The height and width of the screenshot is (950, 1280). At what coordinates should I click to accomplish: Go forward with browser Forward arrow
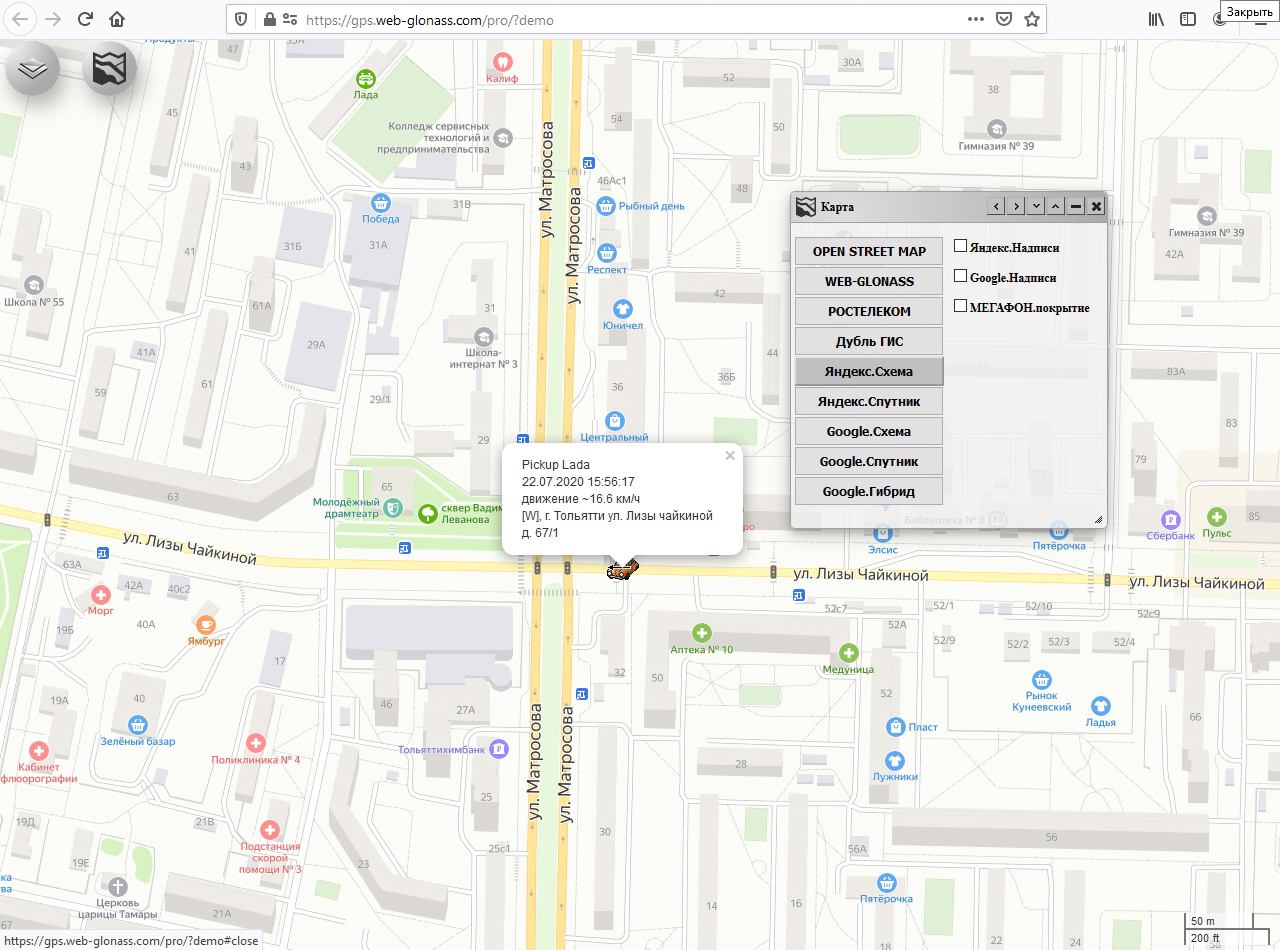tap(53, 19)
